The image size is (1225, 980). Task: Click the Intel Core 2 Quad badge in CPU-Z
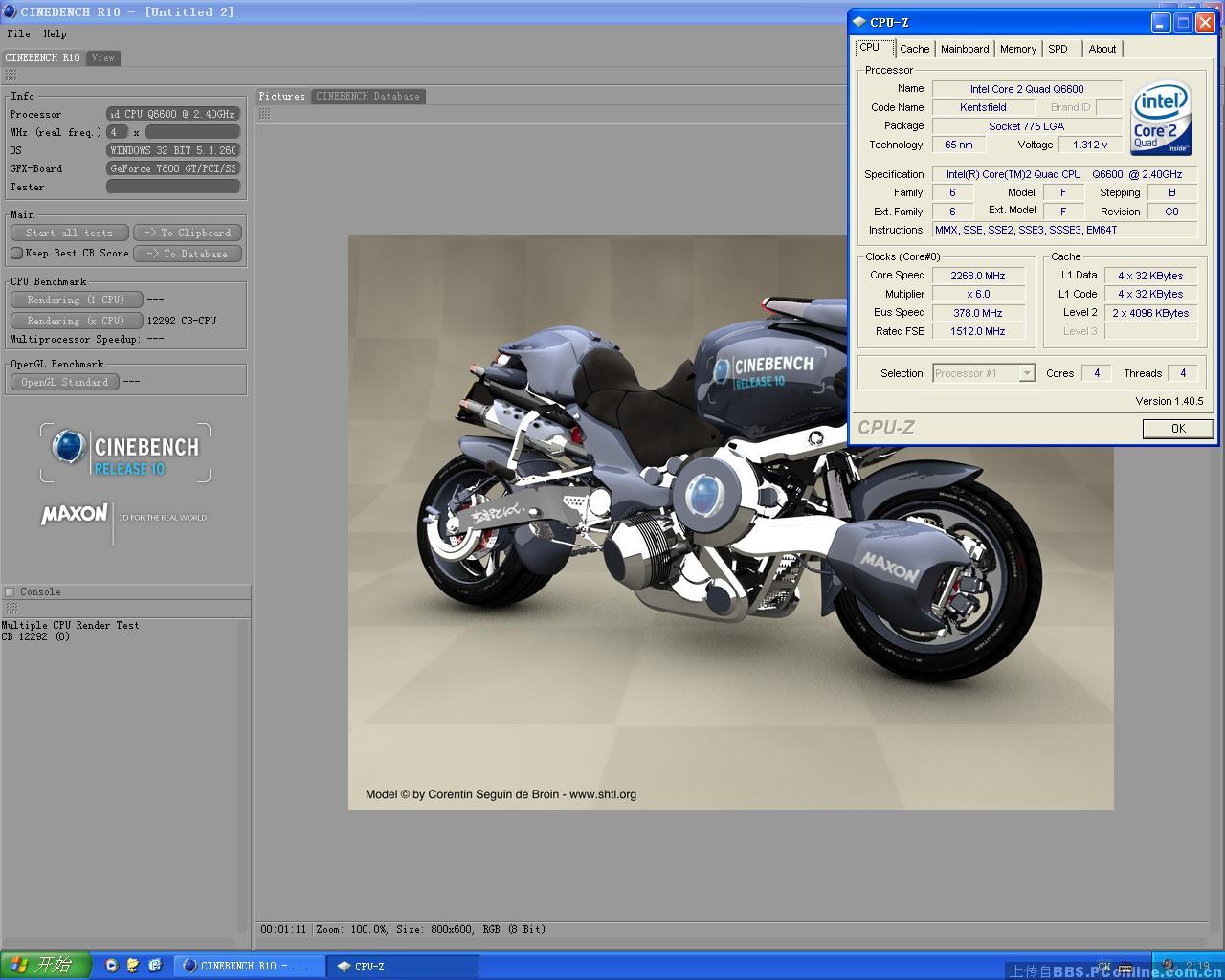pos(1160,117)
